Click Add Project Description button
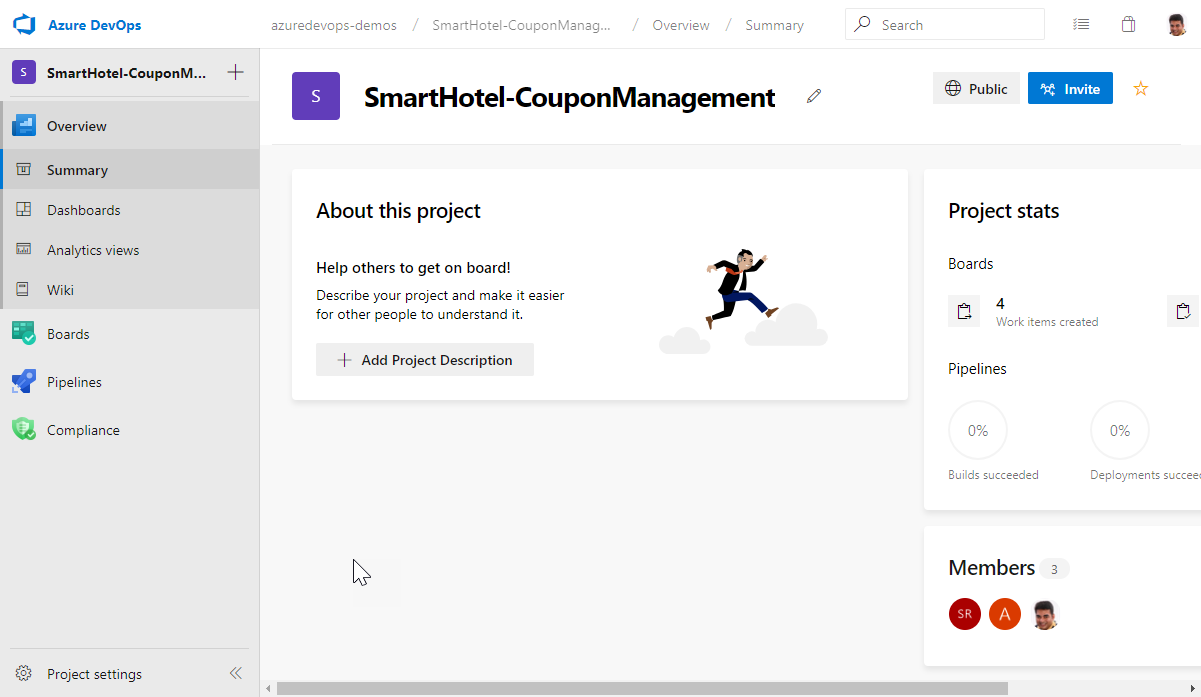The height and width of the screenshot is (697, 1201). [x=425, y=360]
